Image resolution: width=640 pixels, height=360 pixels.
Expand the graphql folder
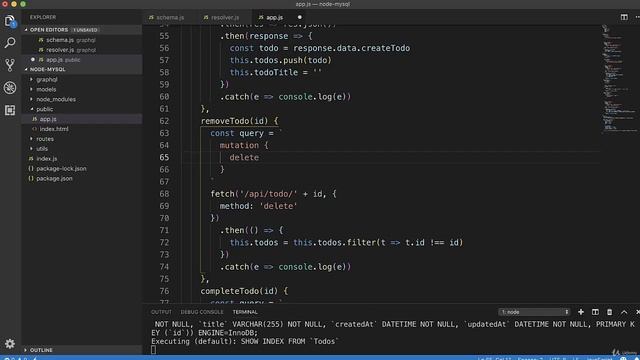pyautogui.click(x=47, y=79)
